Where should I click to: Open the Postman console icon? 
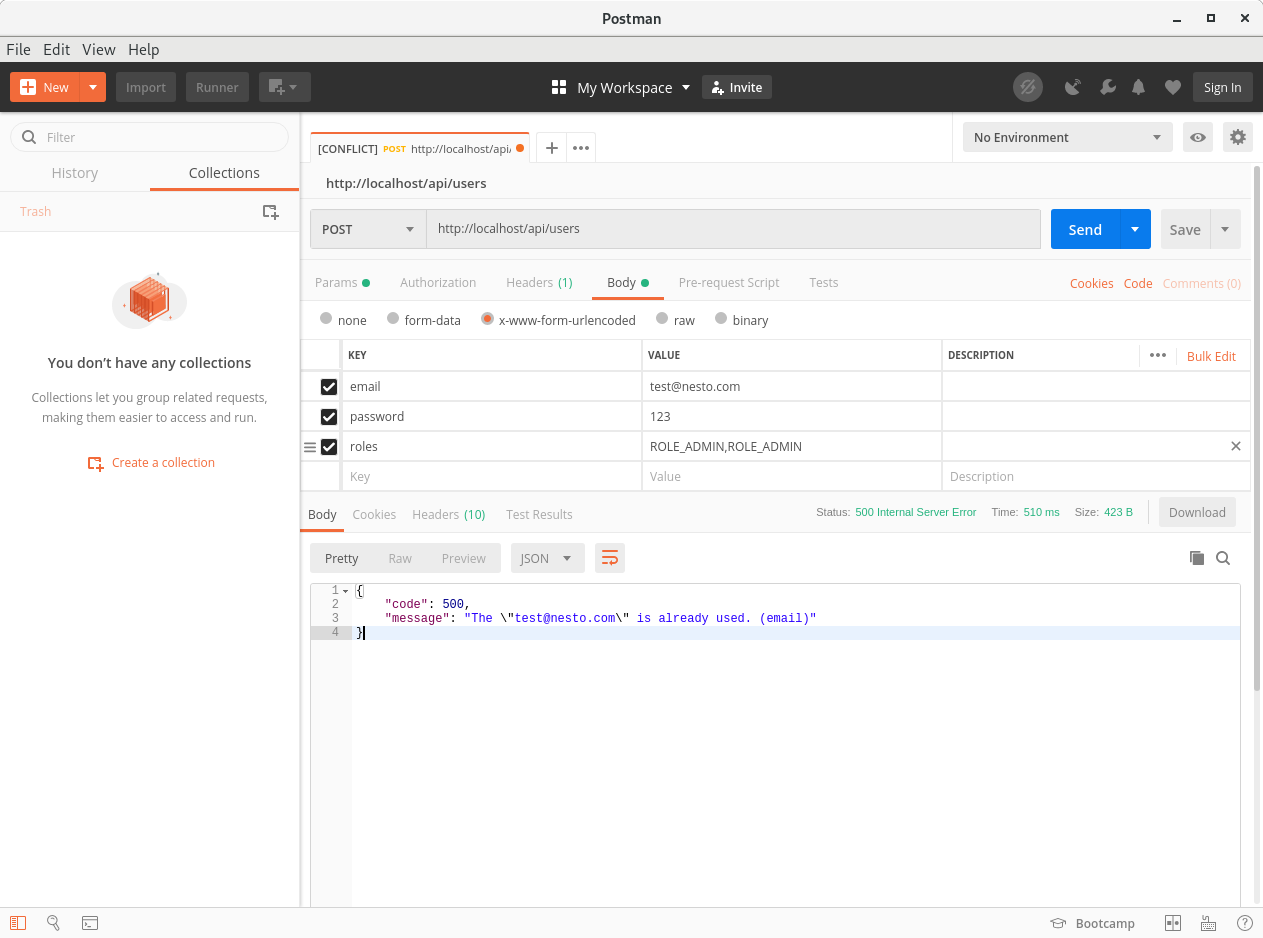(x=89, y=923)
